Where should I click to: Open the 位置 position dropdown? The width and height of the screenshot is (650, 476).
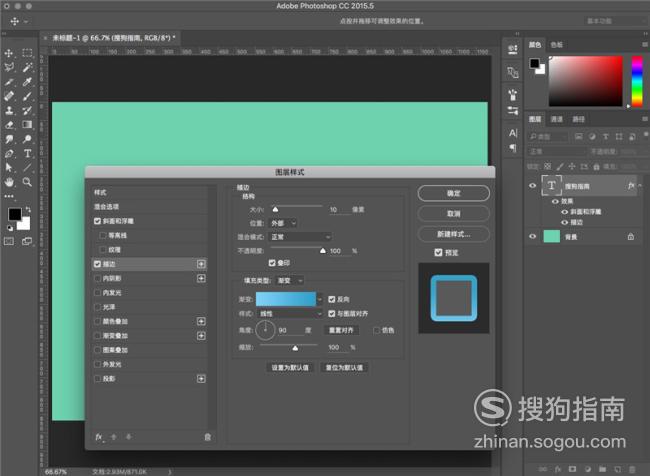(x=284, y=223)
